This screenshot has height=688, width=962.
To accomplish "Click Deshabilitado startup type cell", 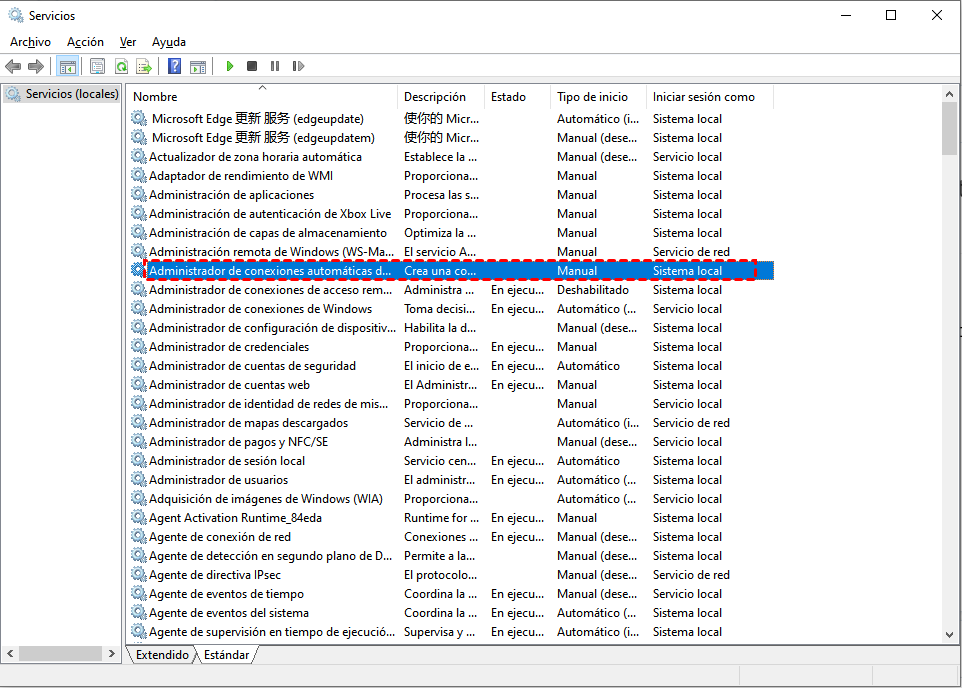I will (x=593, y=290).
